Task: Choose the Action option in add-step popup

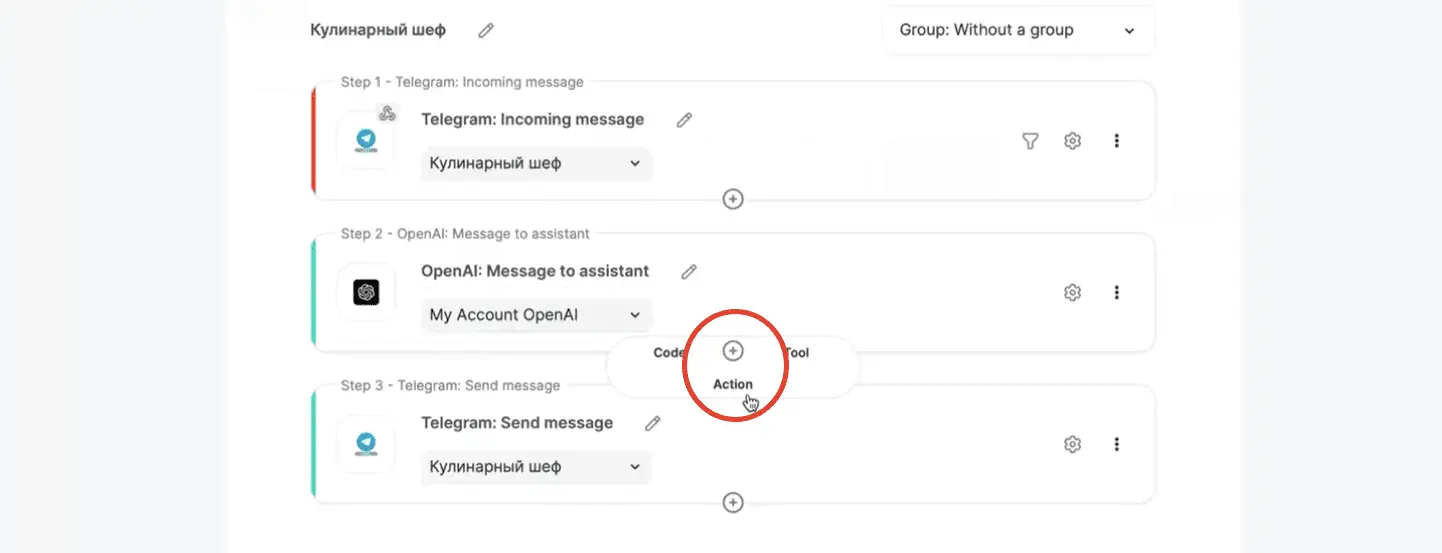Action: (733, 384)
